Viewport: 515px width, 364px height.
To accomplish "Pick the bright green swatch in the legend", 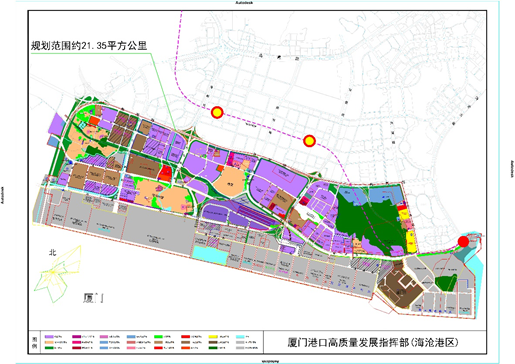I will [159, 337].
